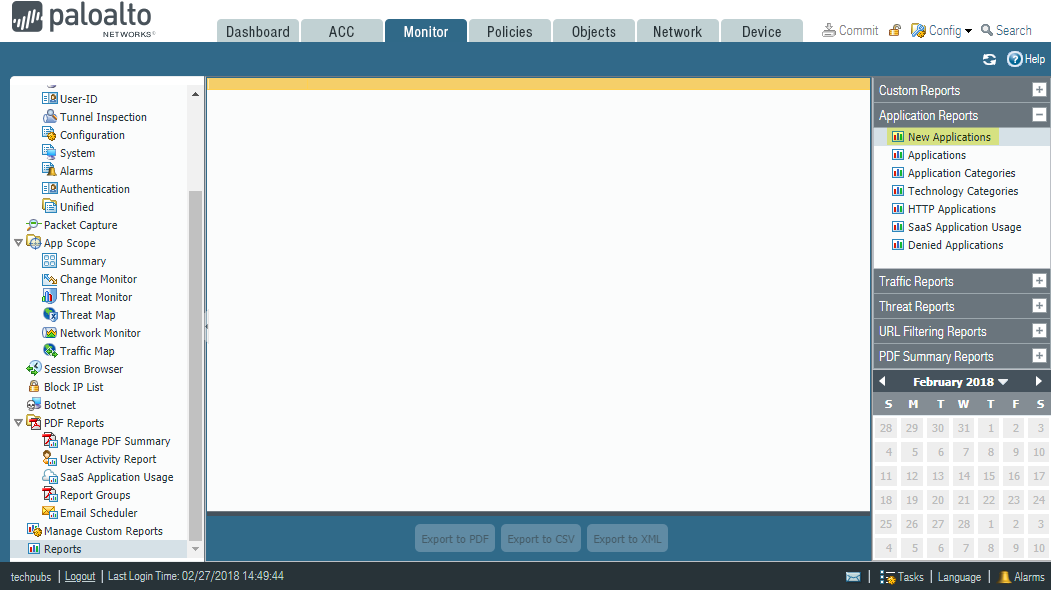
Task: Collapse the Application Reports section
Action: [x=1039, y=115]
